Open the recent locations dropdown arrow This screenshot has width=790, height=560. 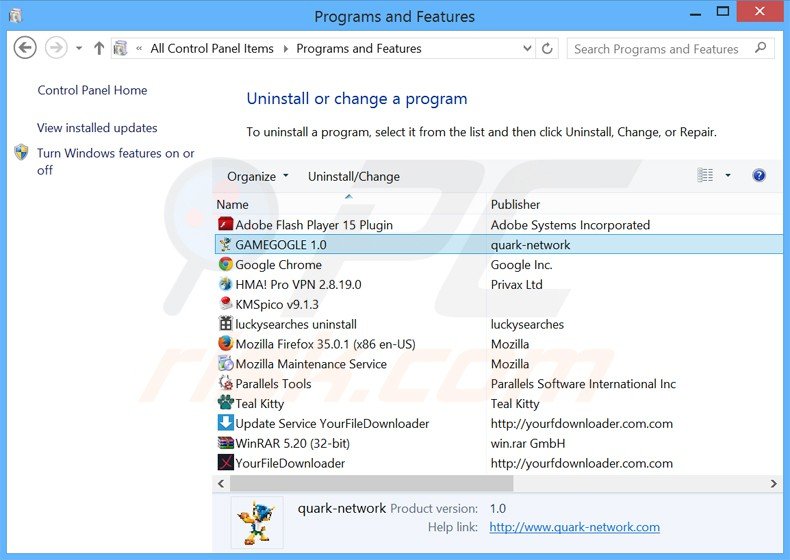tap(79, 48)
